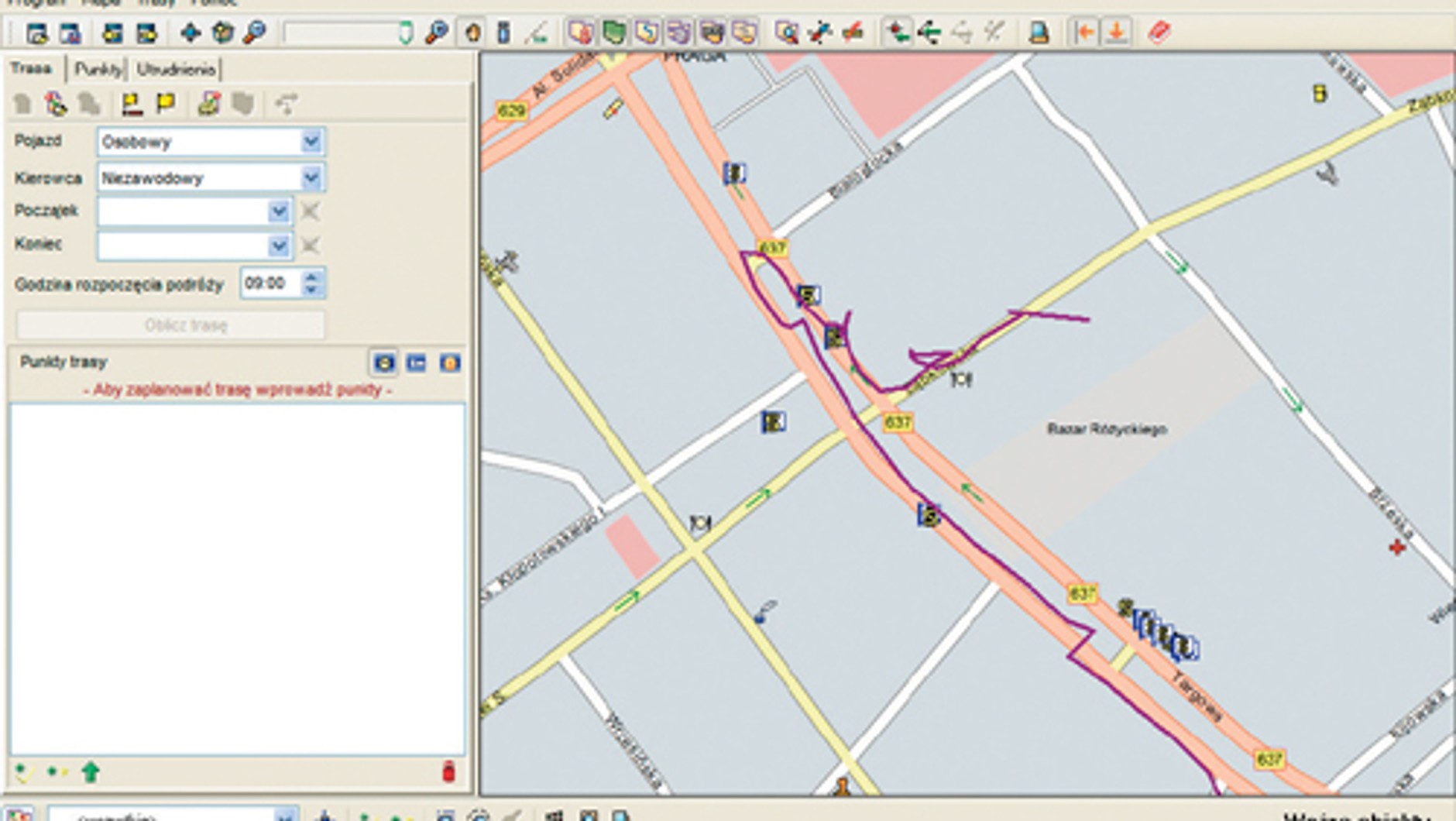The height and width of the screenshot is (821, 1456).
Task: Toggle the orange left arrow panel button
Action: [x=1084, y=33]
